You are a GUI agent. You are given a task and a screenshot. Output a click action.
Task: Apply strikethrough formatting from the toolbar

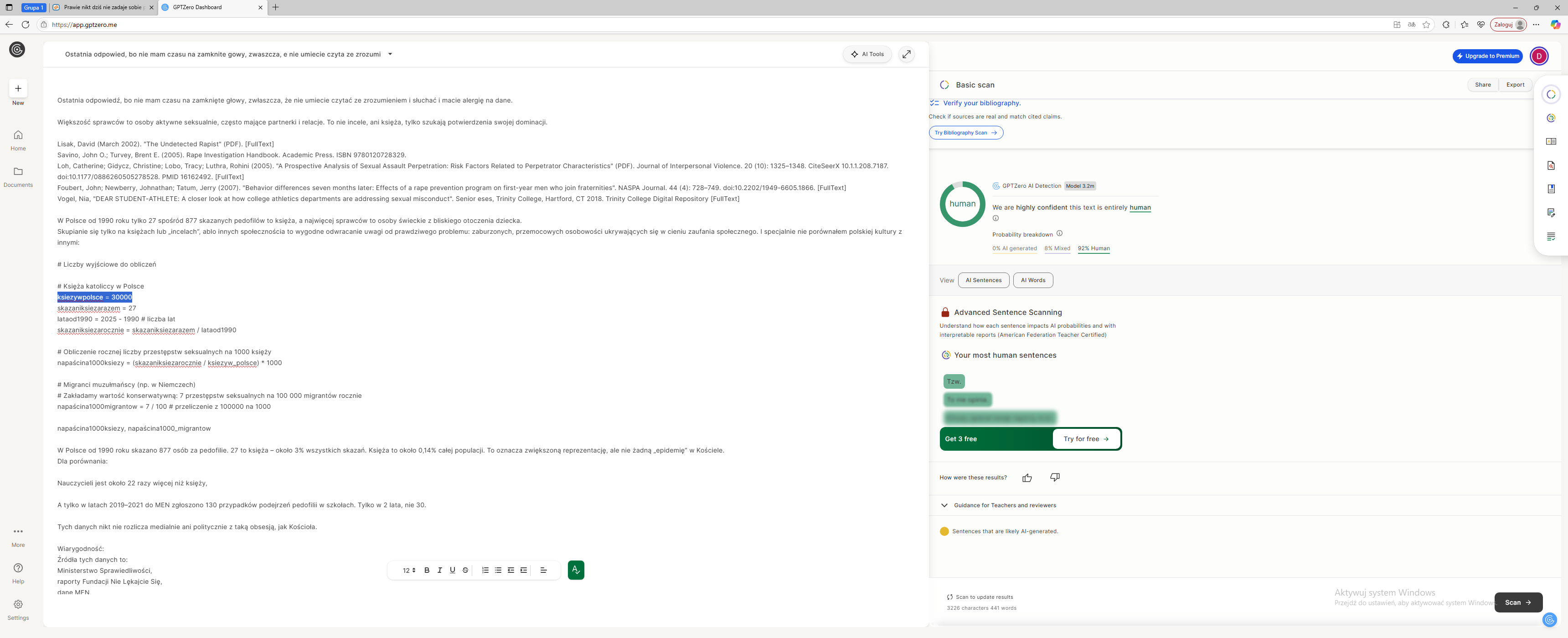pyautogui.click(x=465, y=571)
